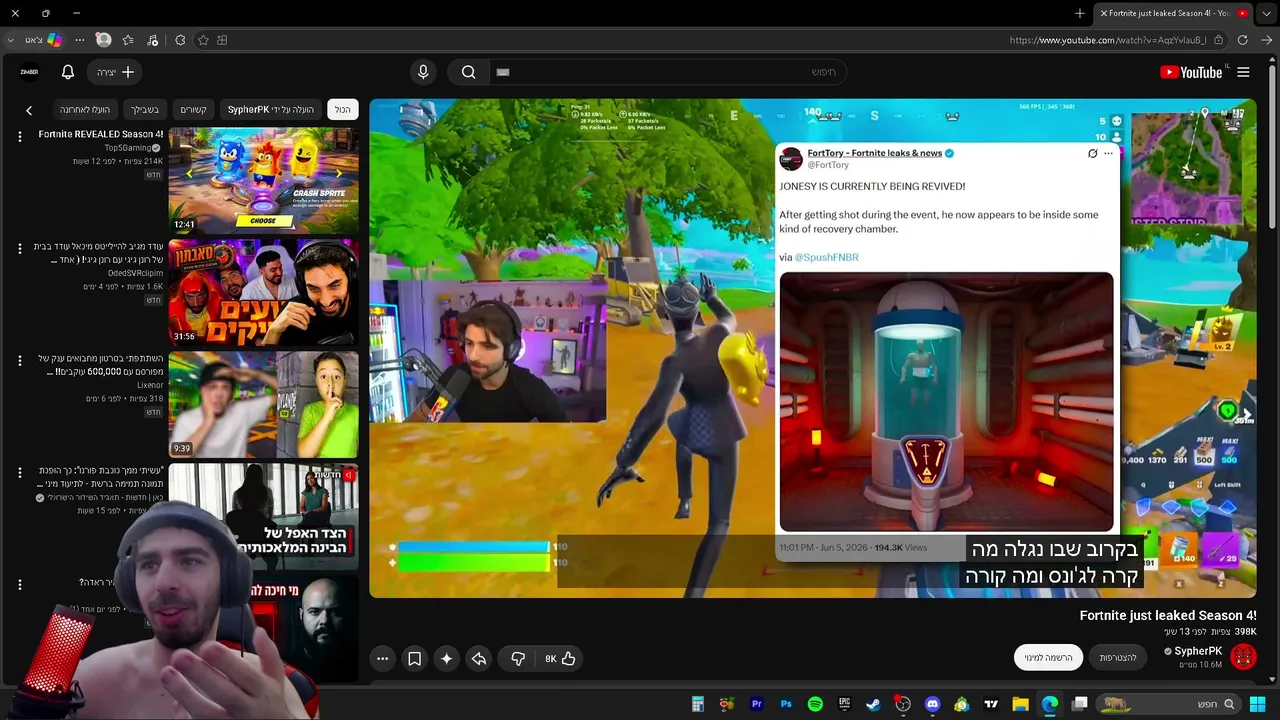
Task: Open options menu for the Lixenor video
Action: [x=19, y=360]
